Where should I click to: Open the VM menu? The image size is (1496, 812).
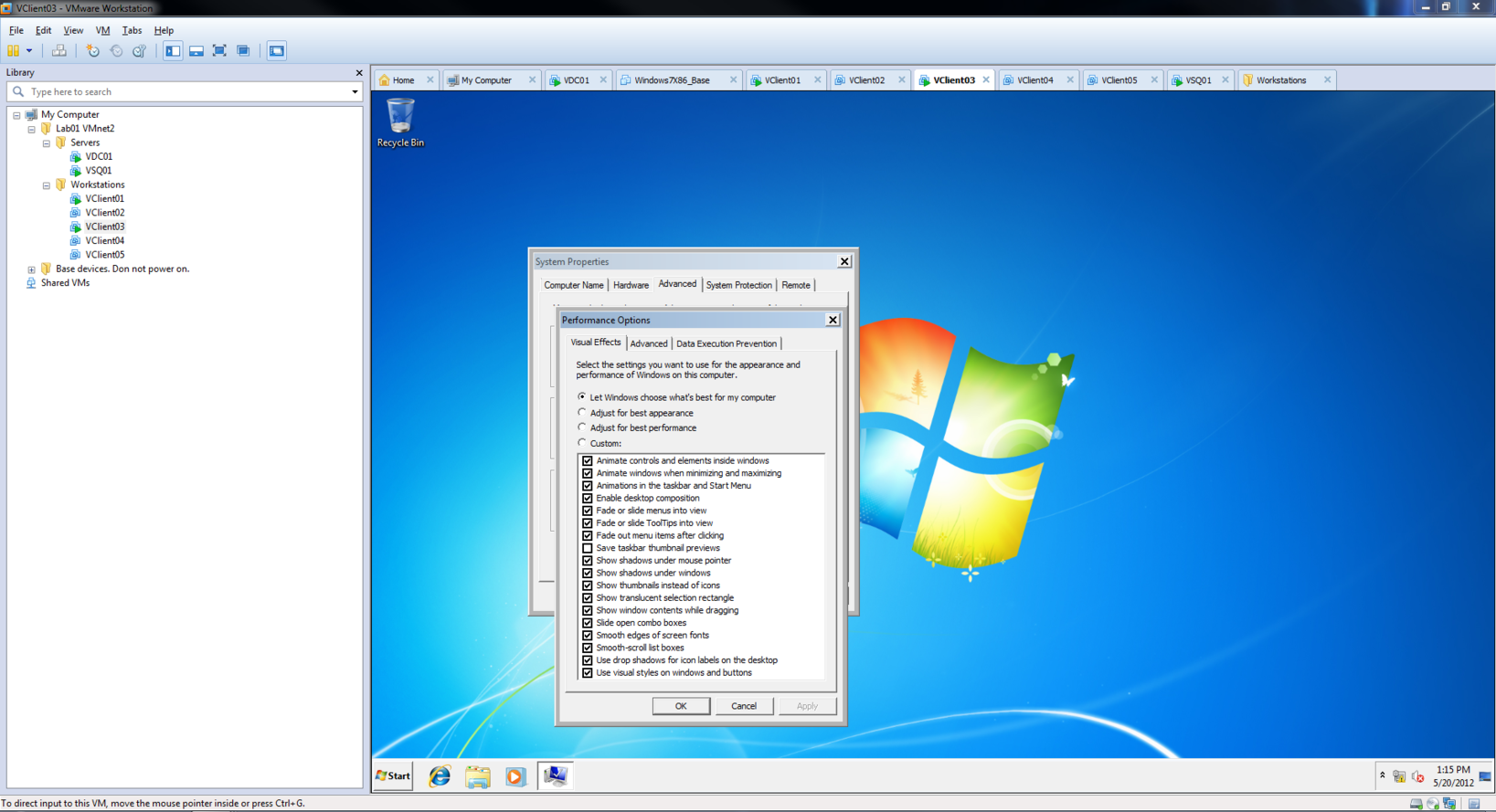102,30
